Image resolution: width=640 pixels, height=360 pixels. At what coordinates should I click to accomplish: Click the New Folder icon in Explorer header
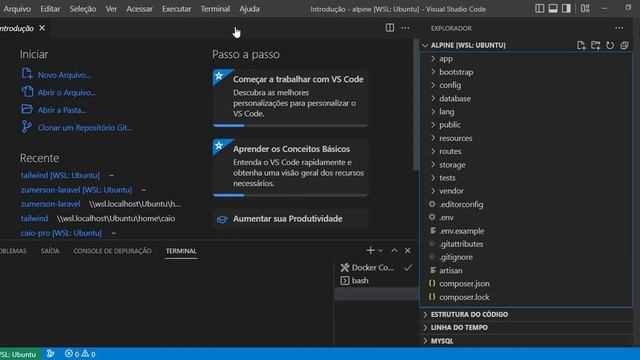coord(596,45)
